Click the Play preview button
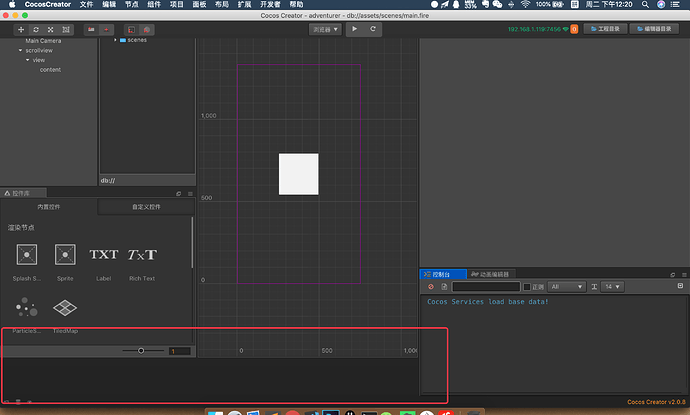Image resolution: width=690 pixels, height=415 pixels. (x=354, y=30)
